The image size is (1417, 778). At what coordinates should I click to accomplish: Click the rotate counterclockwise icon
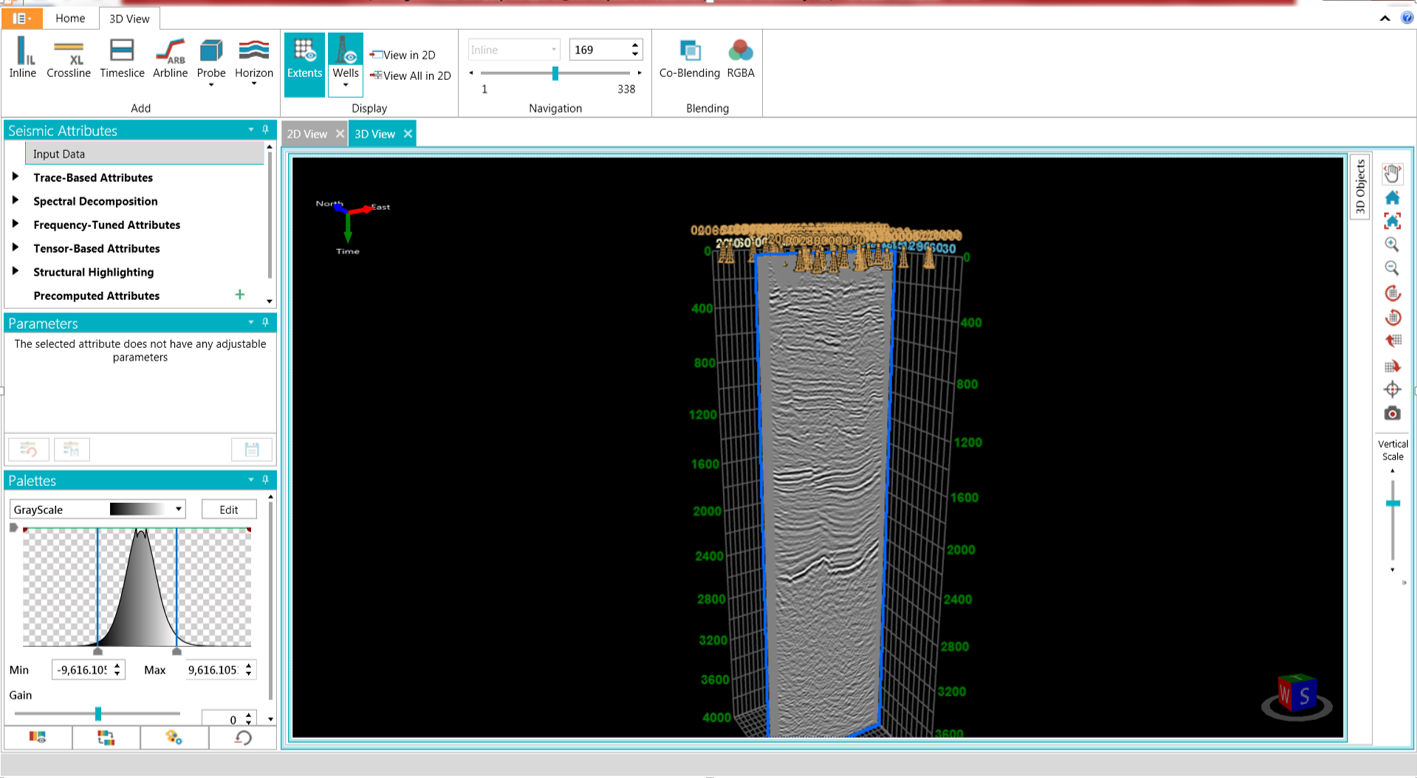click(1392, 317)
